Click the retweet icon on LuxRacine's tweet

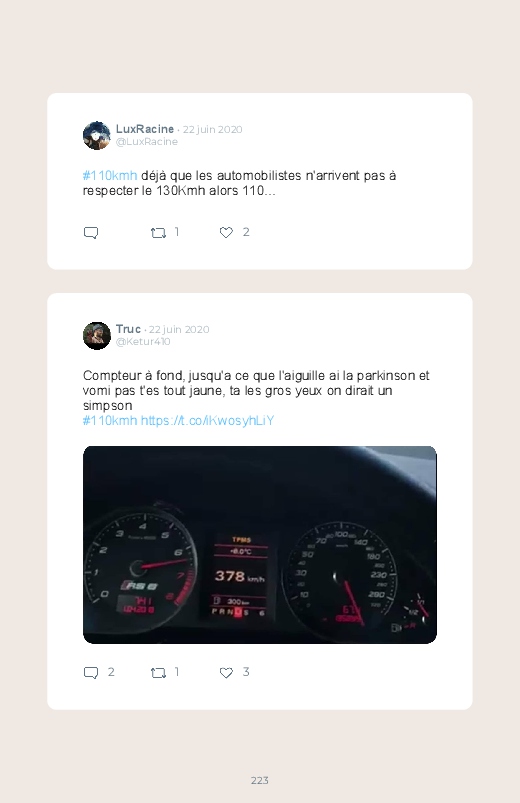tap(158, 233)
